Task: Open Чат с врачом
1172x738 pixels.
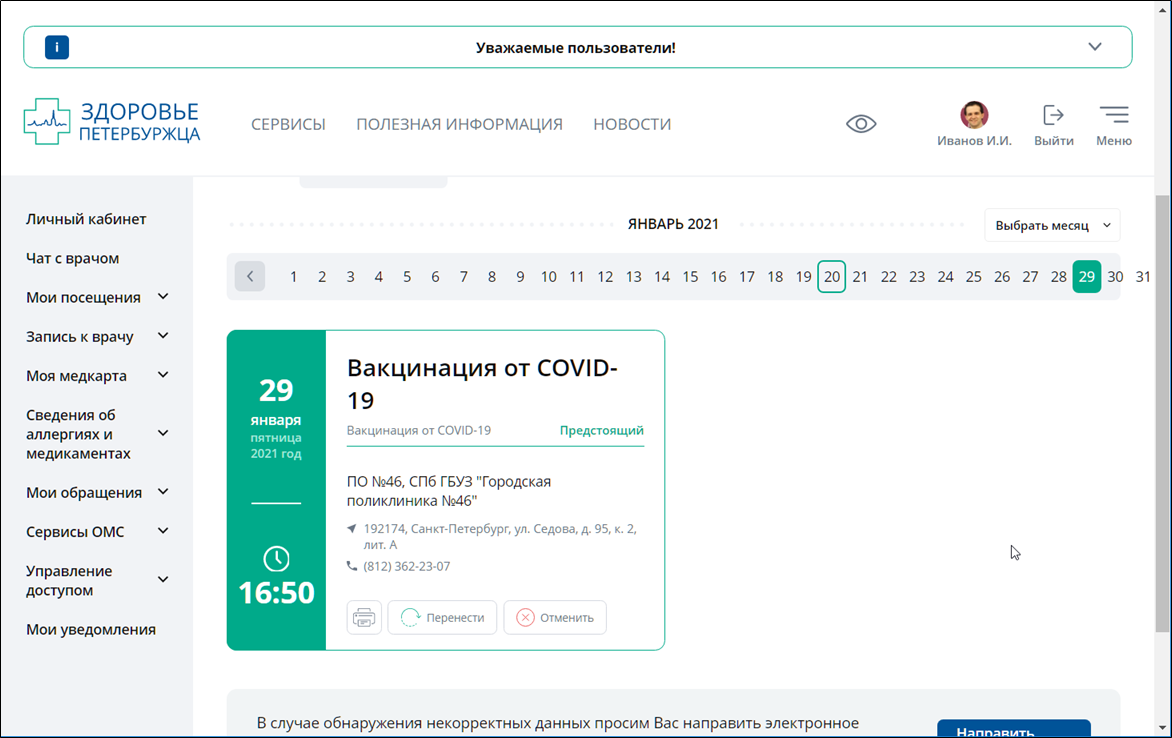Action: (x=73, y=258)
